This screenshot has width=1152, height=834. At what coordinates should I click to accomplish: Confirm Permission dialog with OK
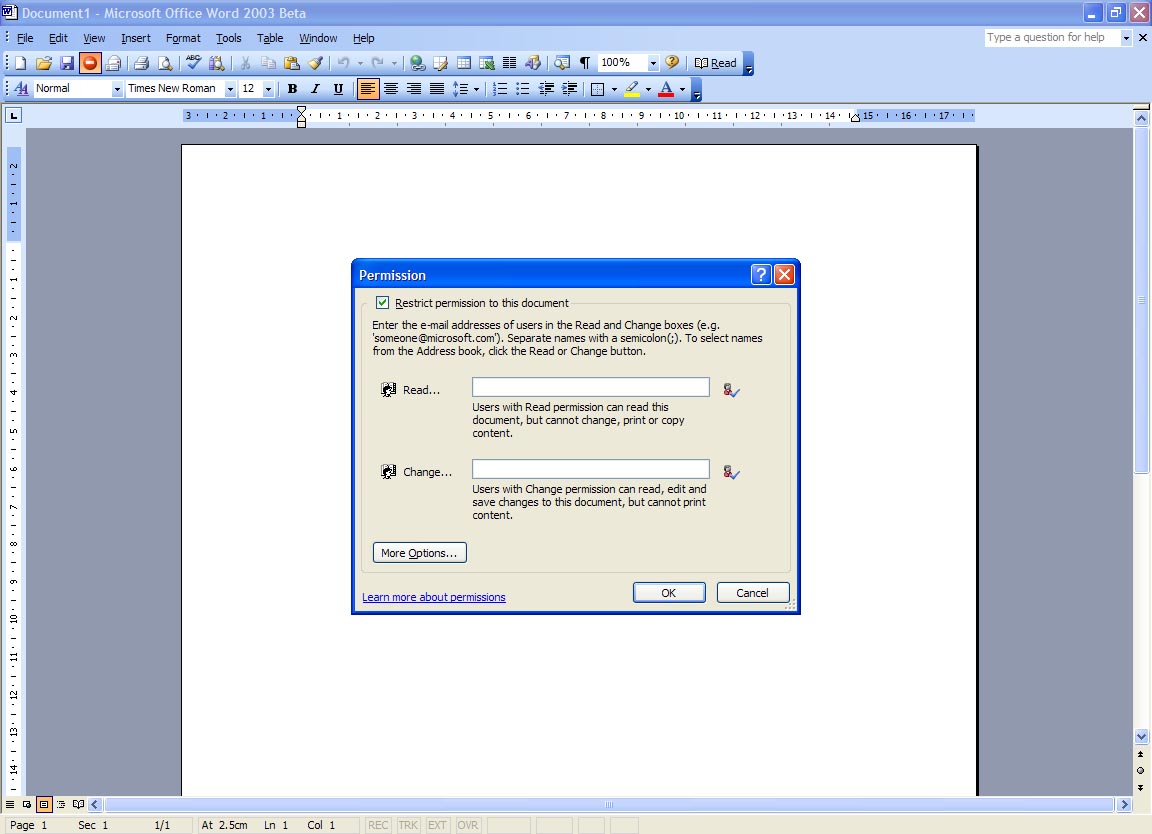[669, 593]
